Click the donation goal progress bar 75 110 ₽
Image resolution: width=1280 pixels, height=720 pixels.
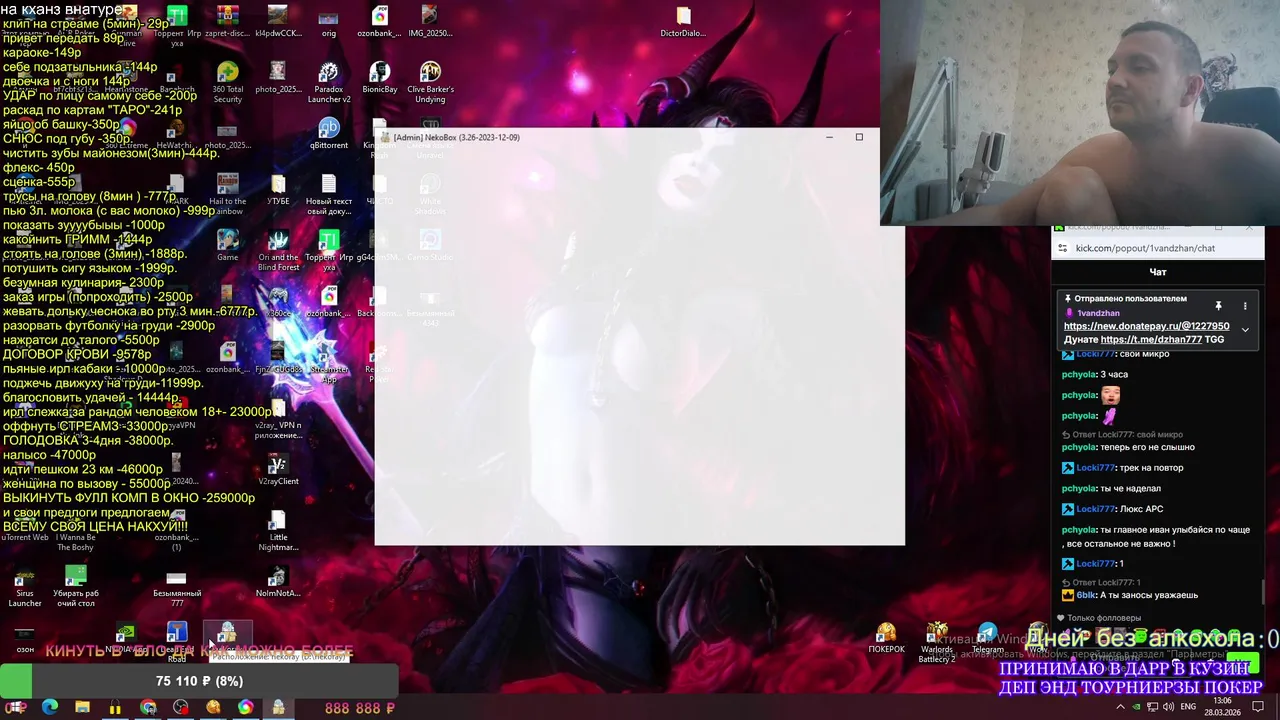point(199,681)
